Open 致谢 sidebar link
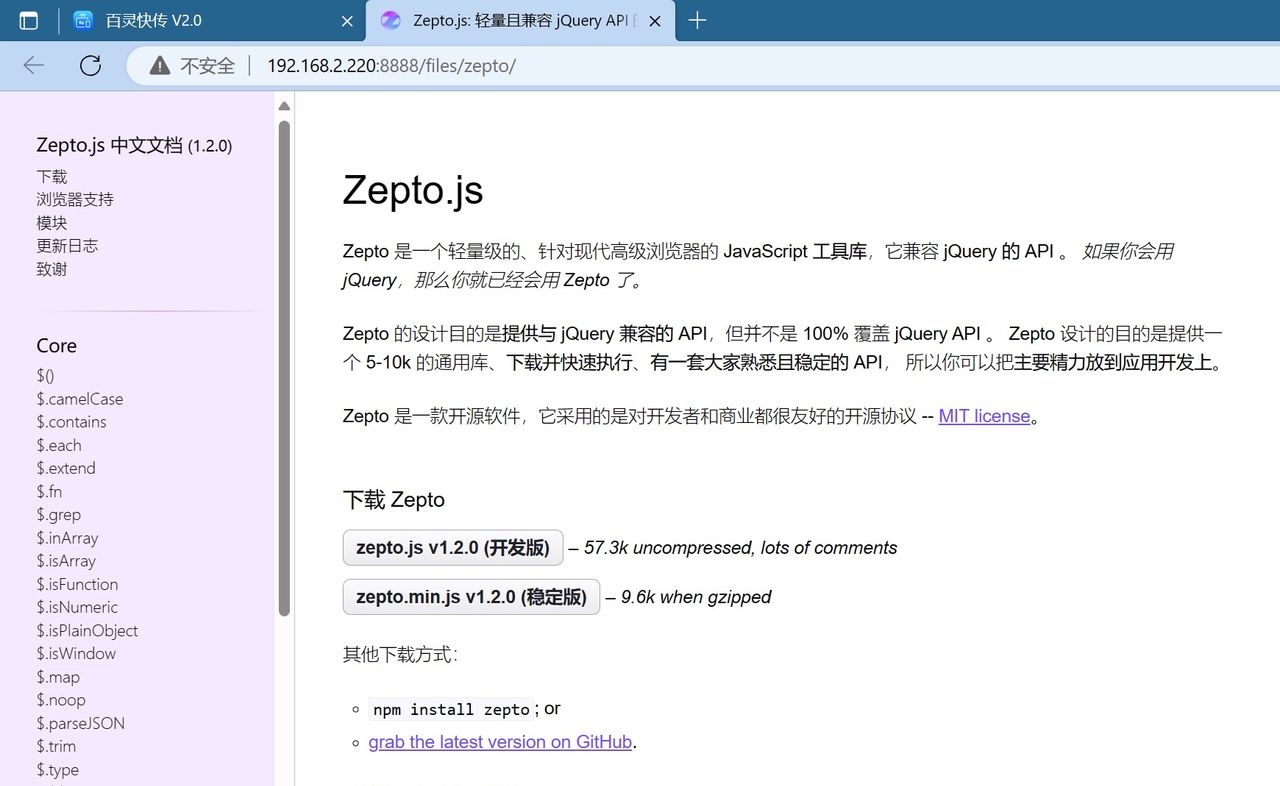 (52, 268)
